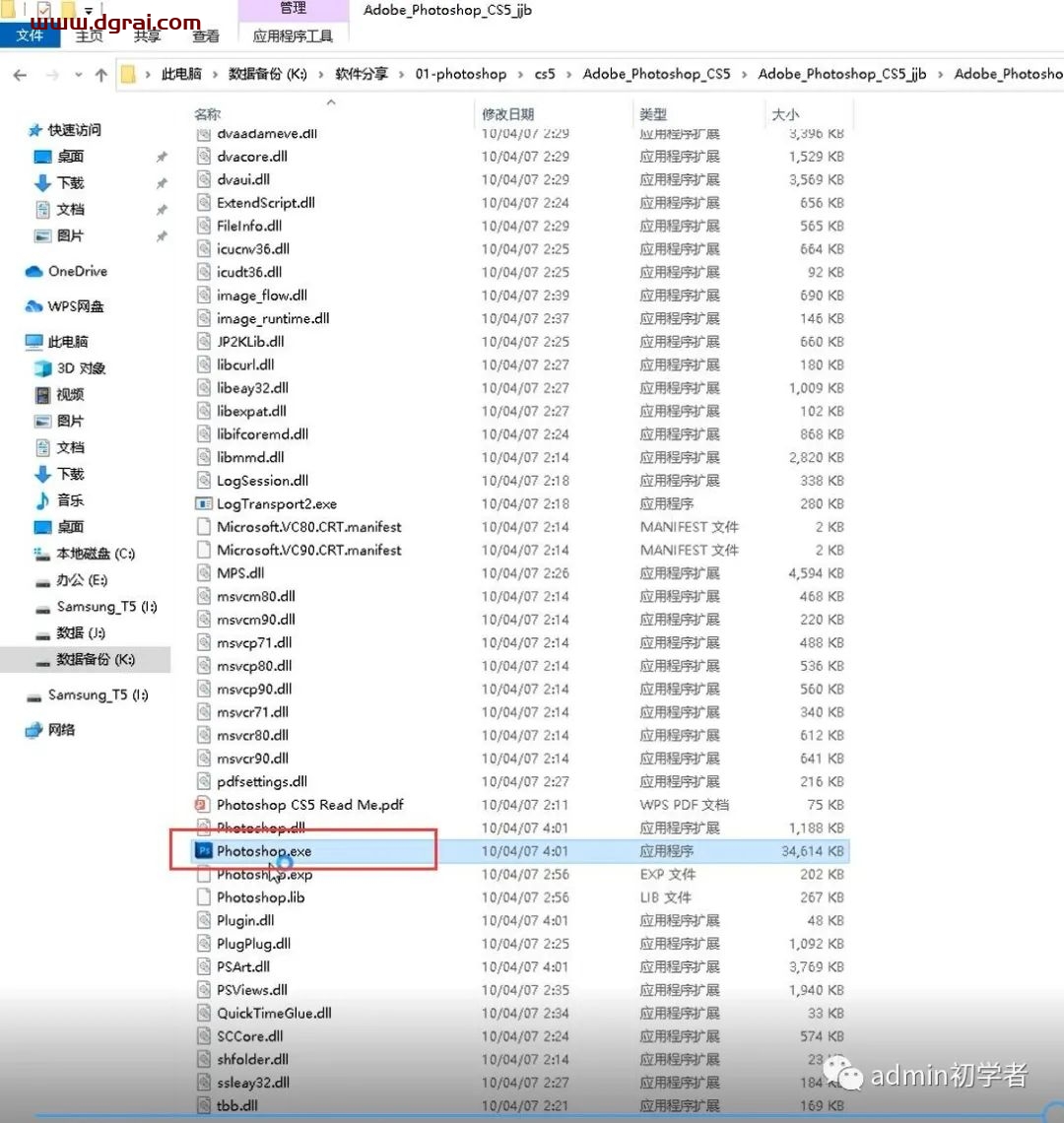This screenshot has width=1064, height=1123.
Task: Select the LogTransport2.exe file icon
Action: tap(205, 503)
